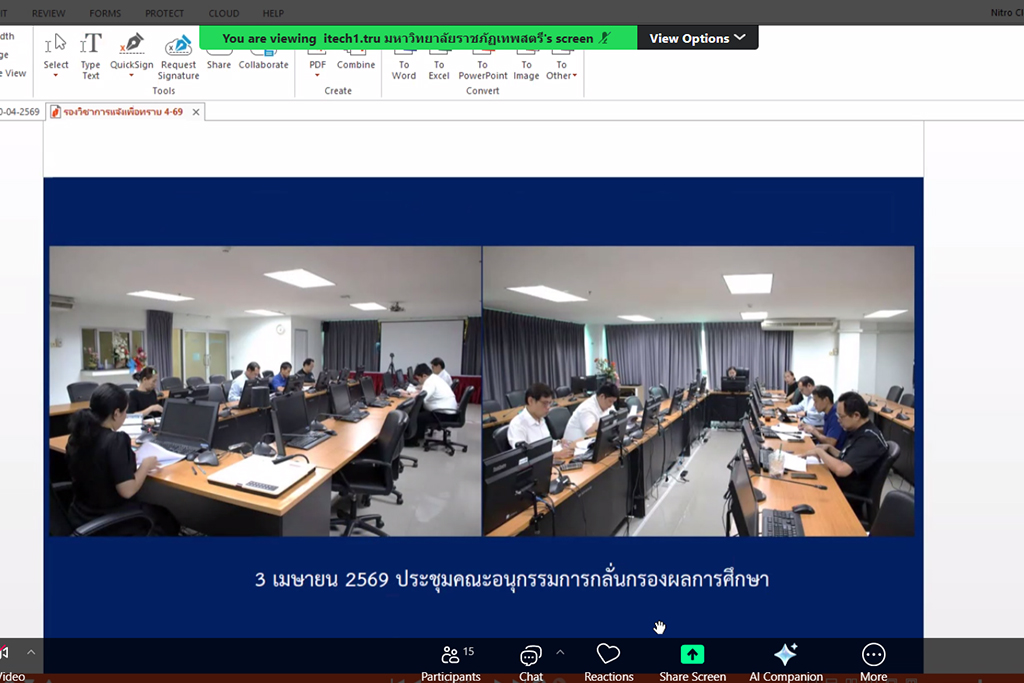This screenshot has height=683, width=1024.
Task: Expand the Select tool dropdown arrow
Action: tap(56, 76)
